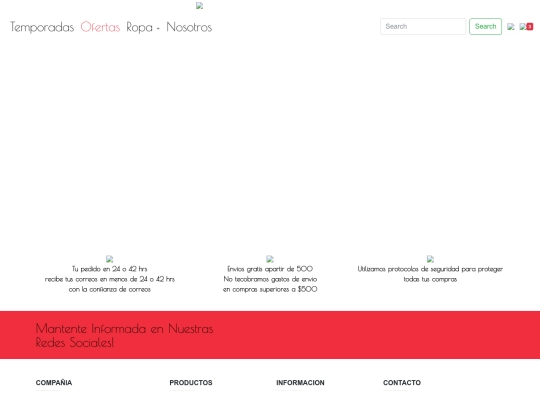Expand the Ropa dropdown menu
Viewport: 540px width, 405px height.
pyautogui.click(x=143, y=27)
